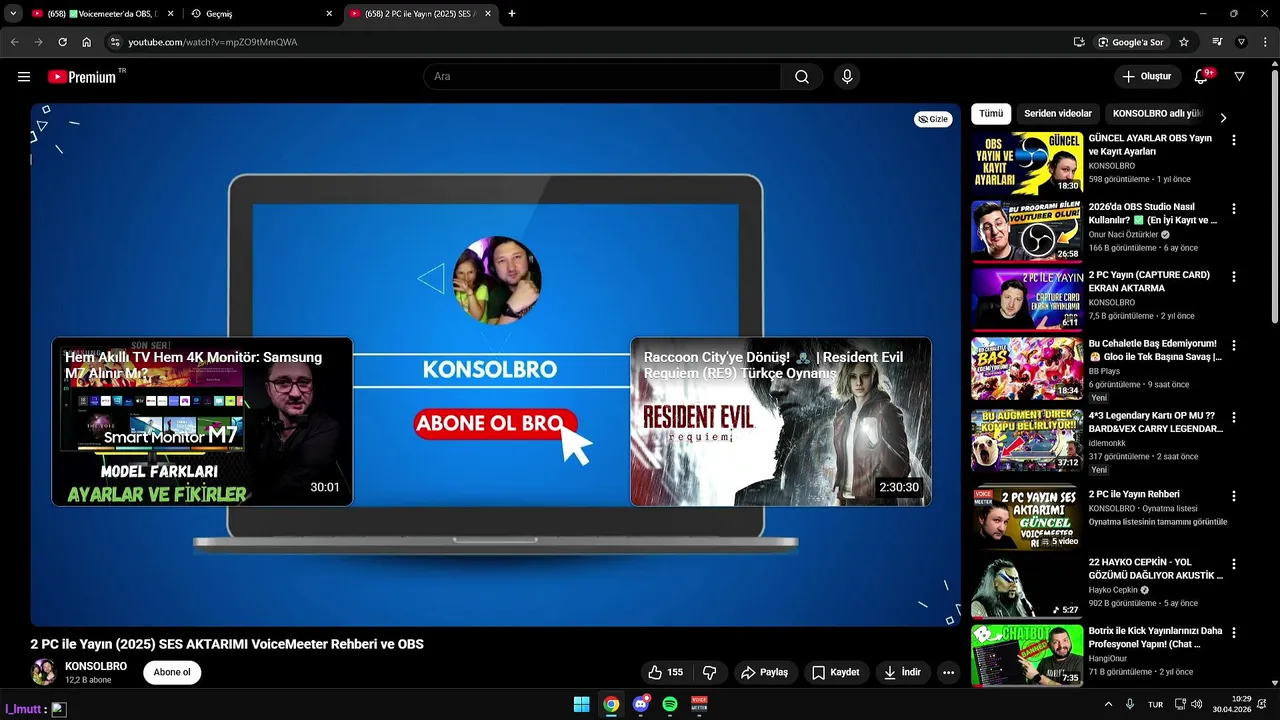Open the browser home page button
The height and width of the screenshot is (720, 1280).
[x=87, y=42]
